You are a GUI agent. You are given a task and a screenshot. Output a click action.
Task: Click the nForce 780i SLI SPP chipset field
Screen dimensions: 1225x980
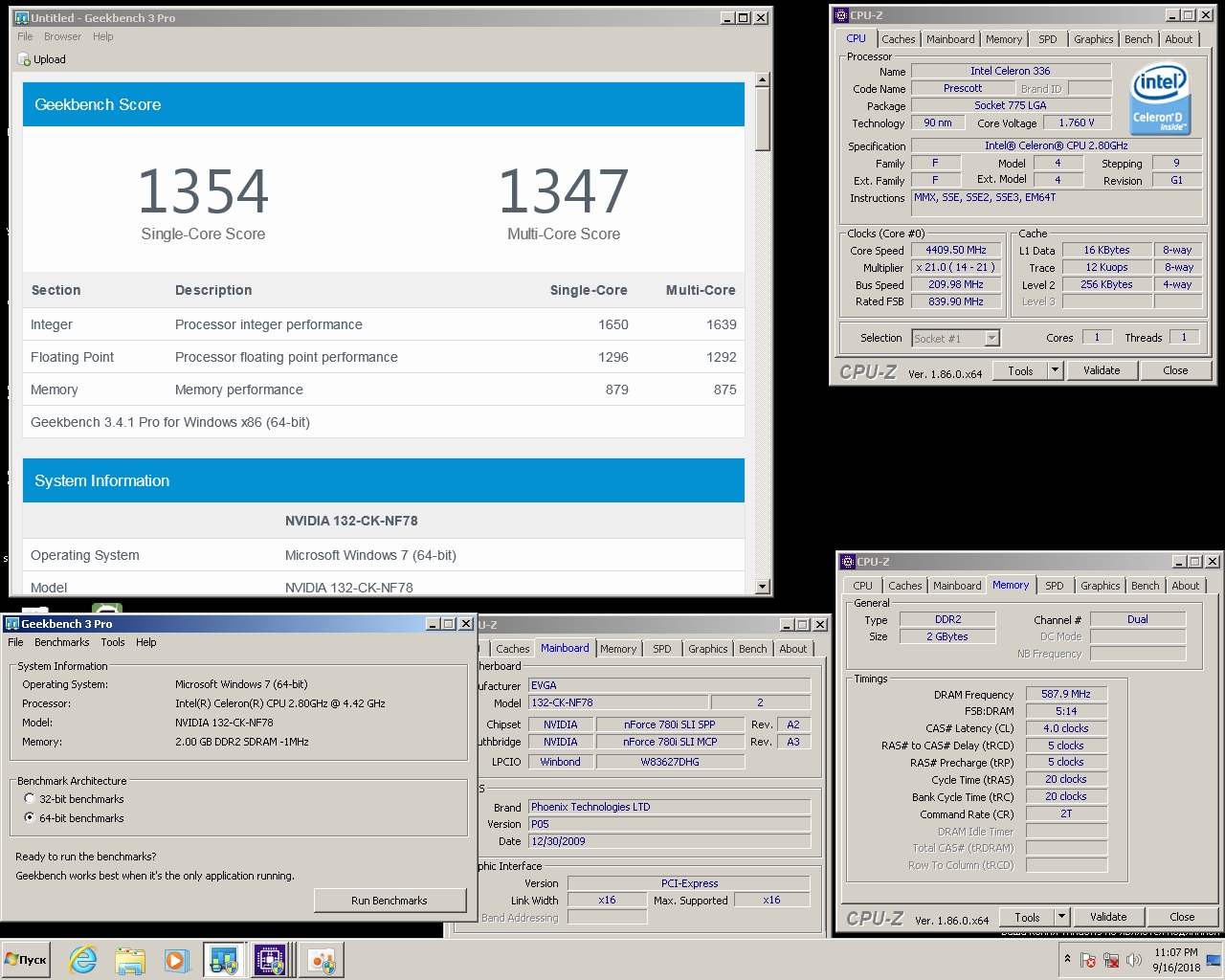669,724
